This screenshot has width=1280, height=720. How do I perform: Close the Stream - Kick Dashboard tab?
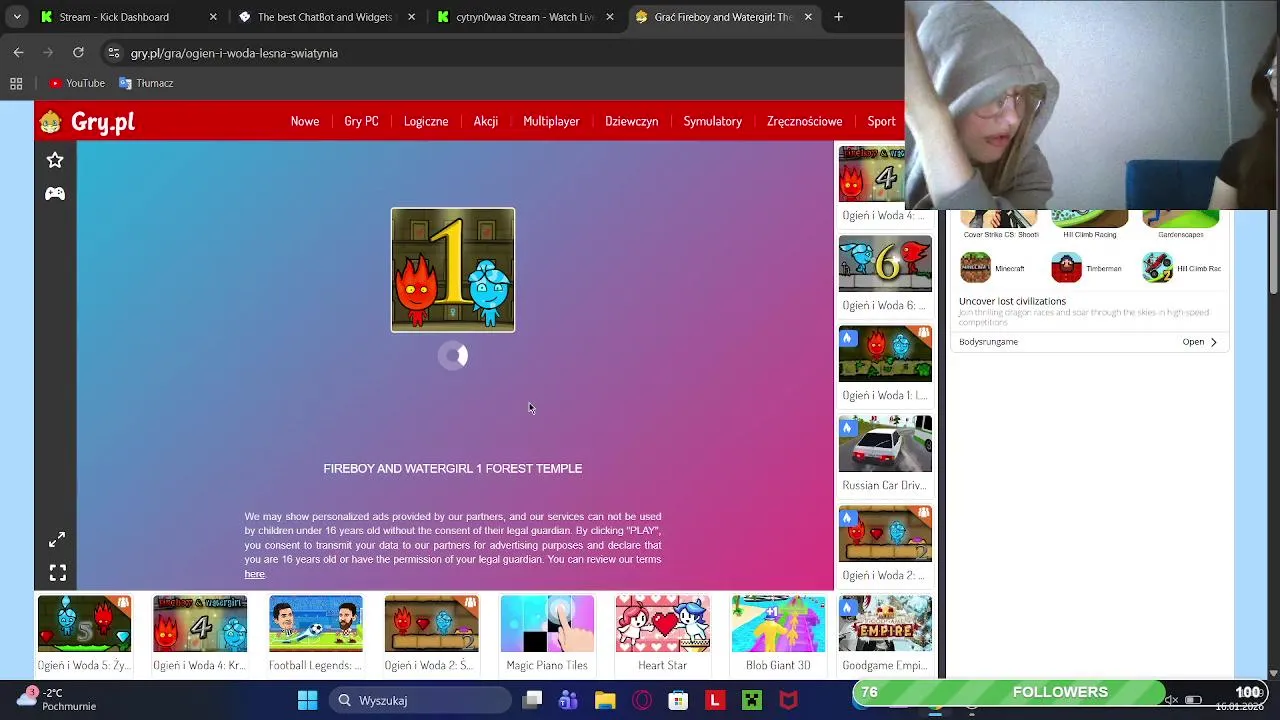point(213,17)
